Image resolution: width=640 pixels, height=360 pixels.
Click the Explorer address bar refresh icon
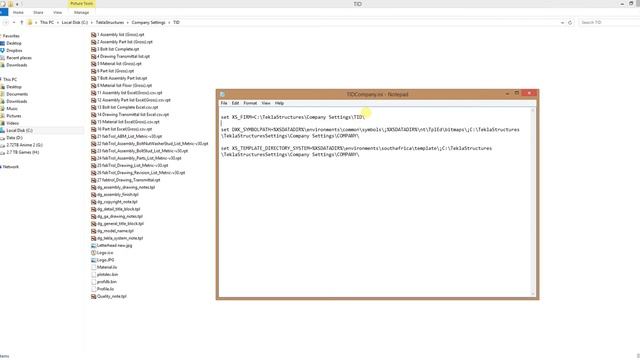click(x=570, y=22)
